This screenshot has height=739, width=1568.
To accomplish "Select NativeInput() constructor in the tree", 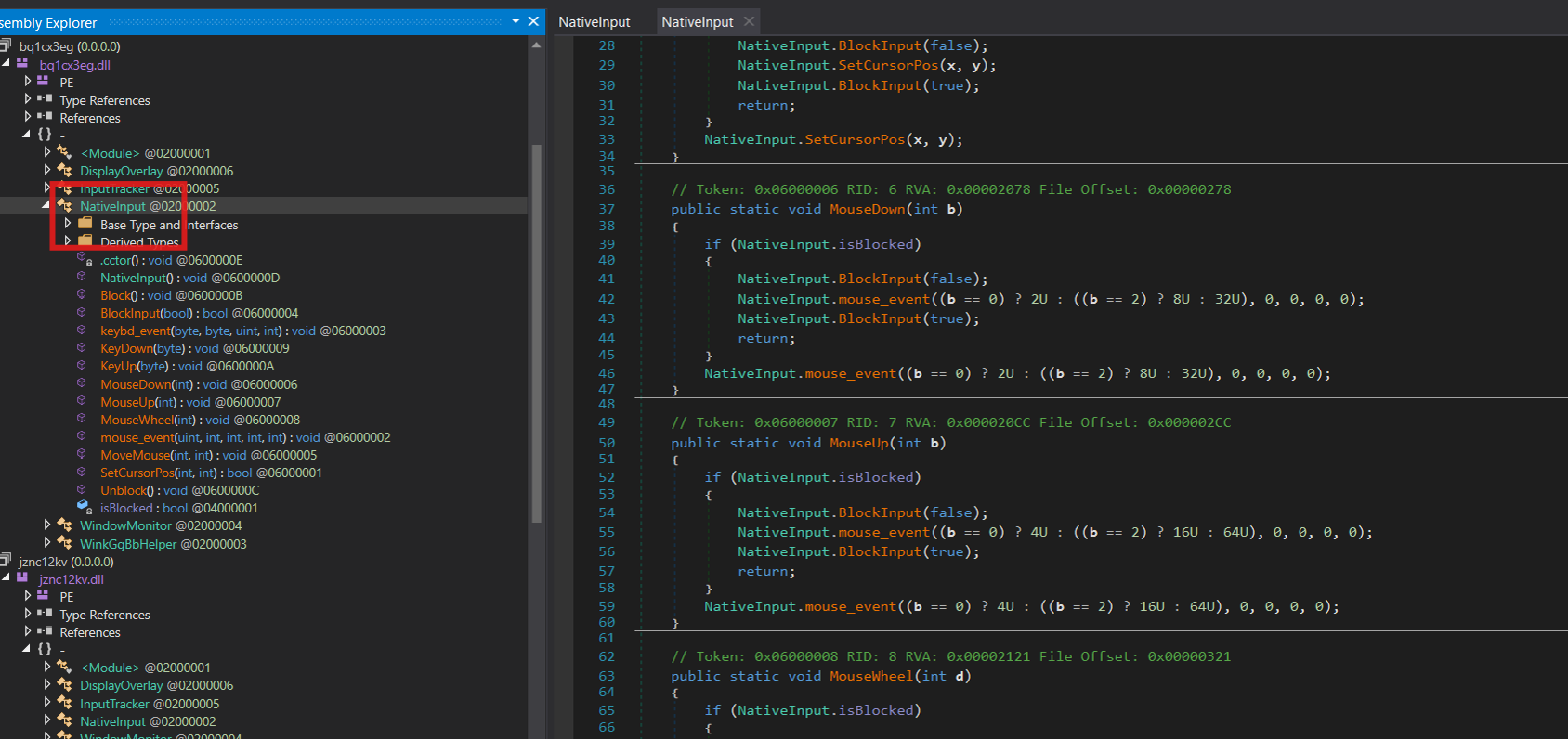I will point(189,278).
